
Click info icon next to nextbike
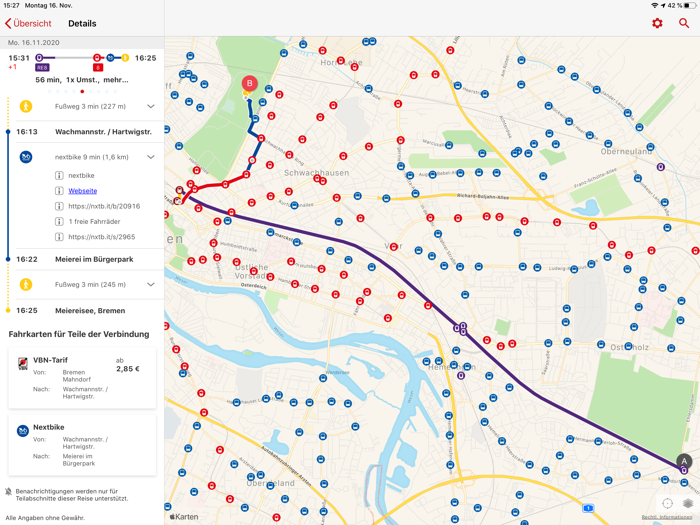tap(59, 175)
